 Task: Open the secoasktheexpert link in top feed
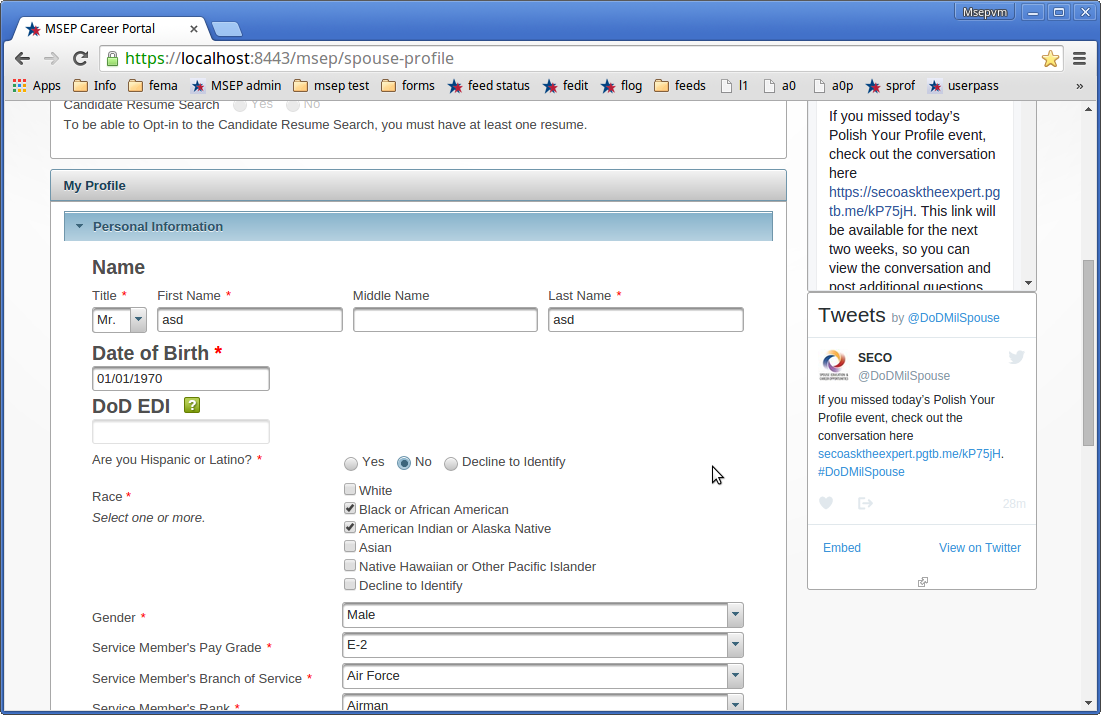(914, 201)
